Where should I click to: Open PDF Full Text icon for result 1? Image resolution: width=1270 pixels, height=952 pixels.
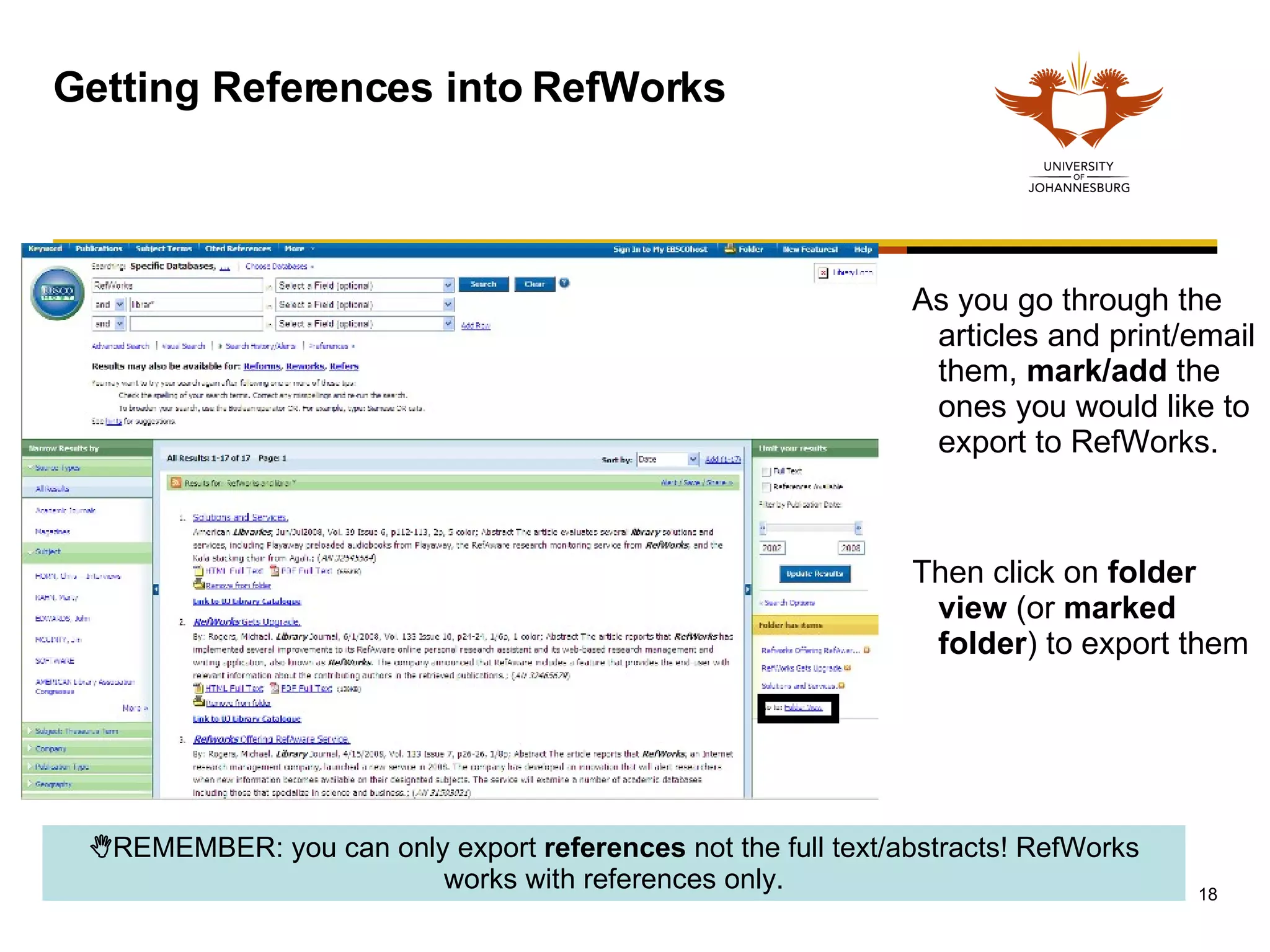point(275,571)
